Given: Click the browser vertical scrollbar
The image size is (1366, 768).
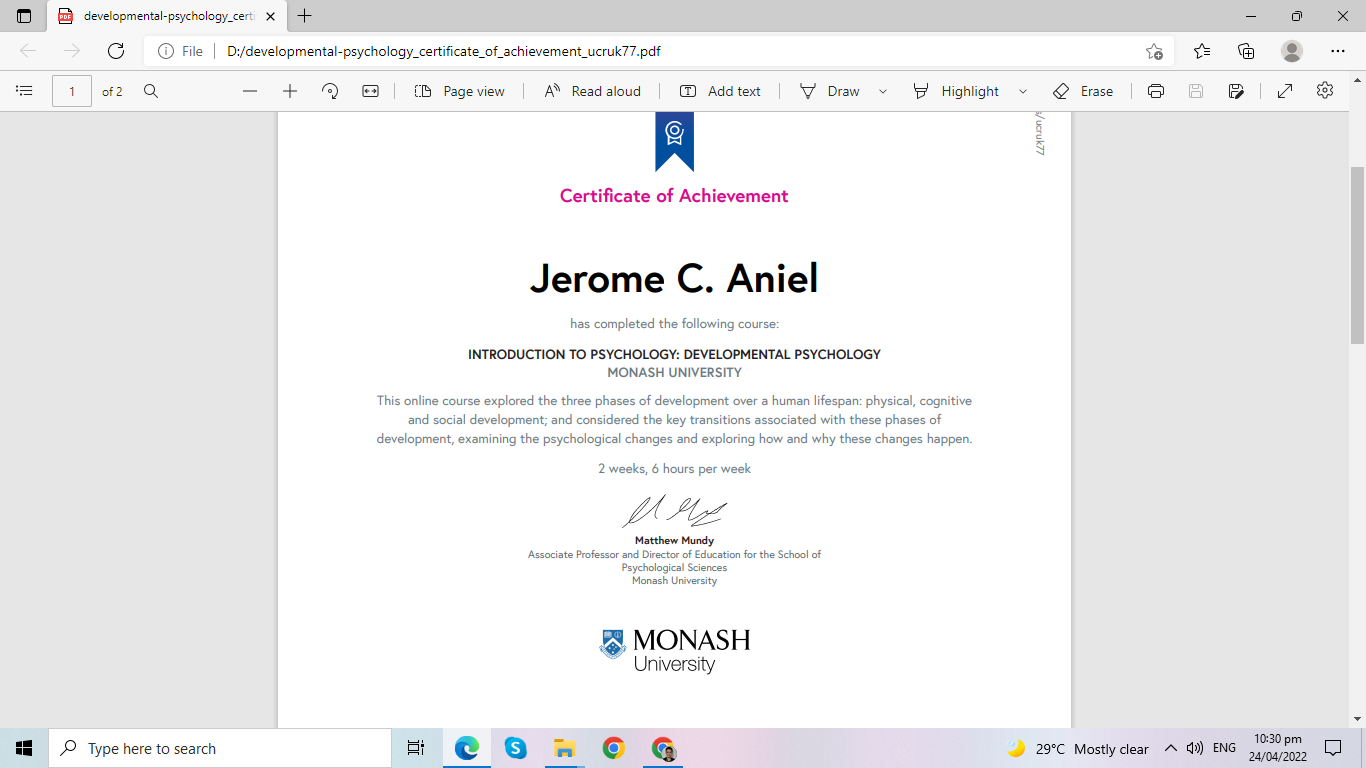Looking at the screenshot, I should click(1357, 255).
